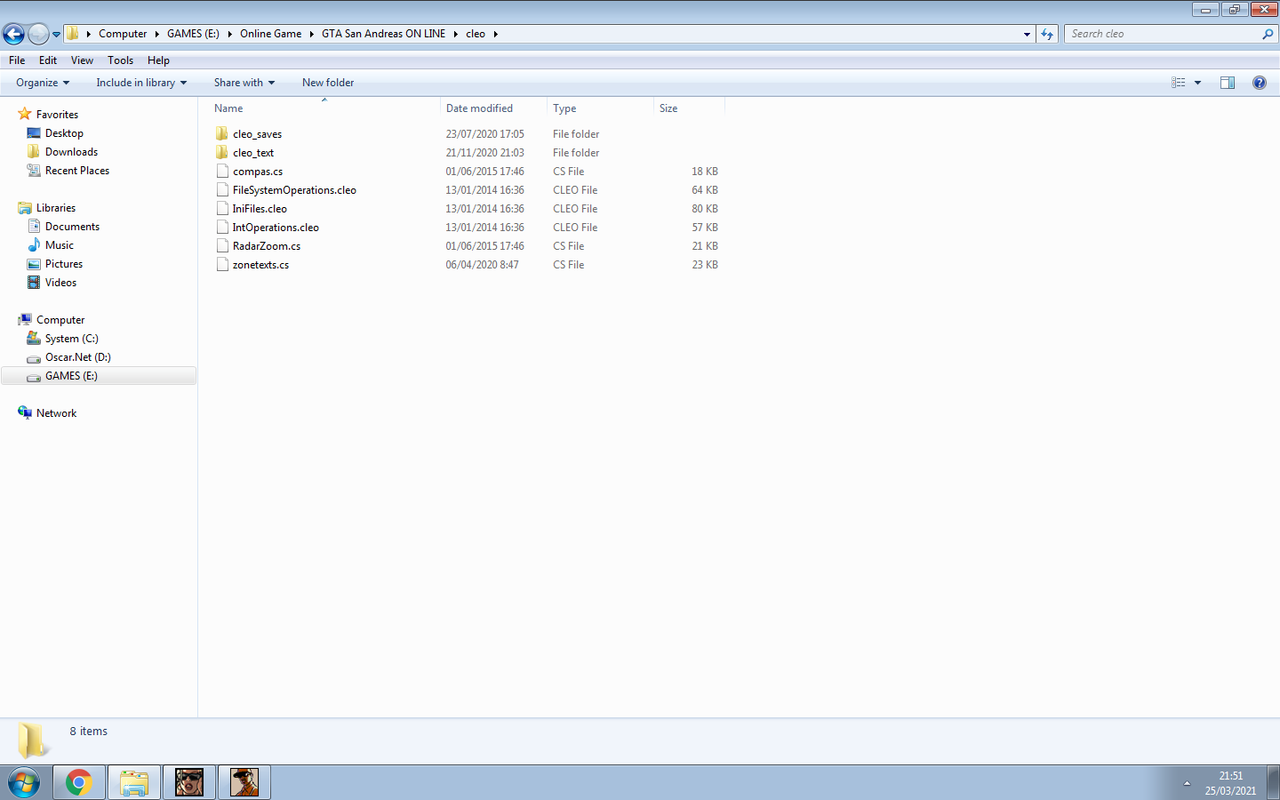
Task: Open the view options dropdown arrow
Action: 1198,83
